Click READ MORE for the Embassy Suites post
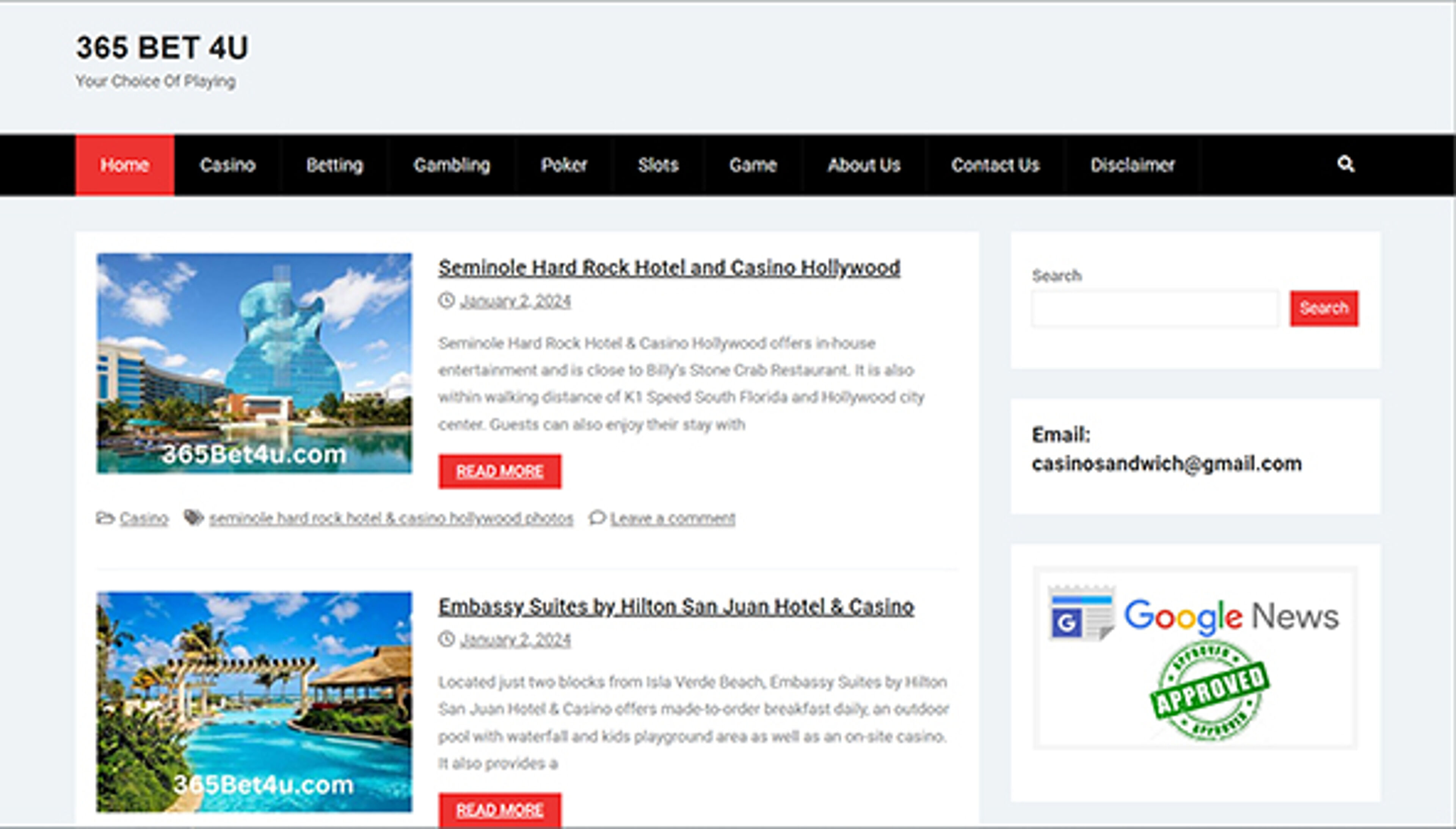The image size is (1456, 829). [x=499, y=809]
